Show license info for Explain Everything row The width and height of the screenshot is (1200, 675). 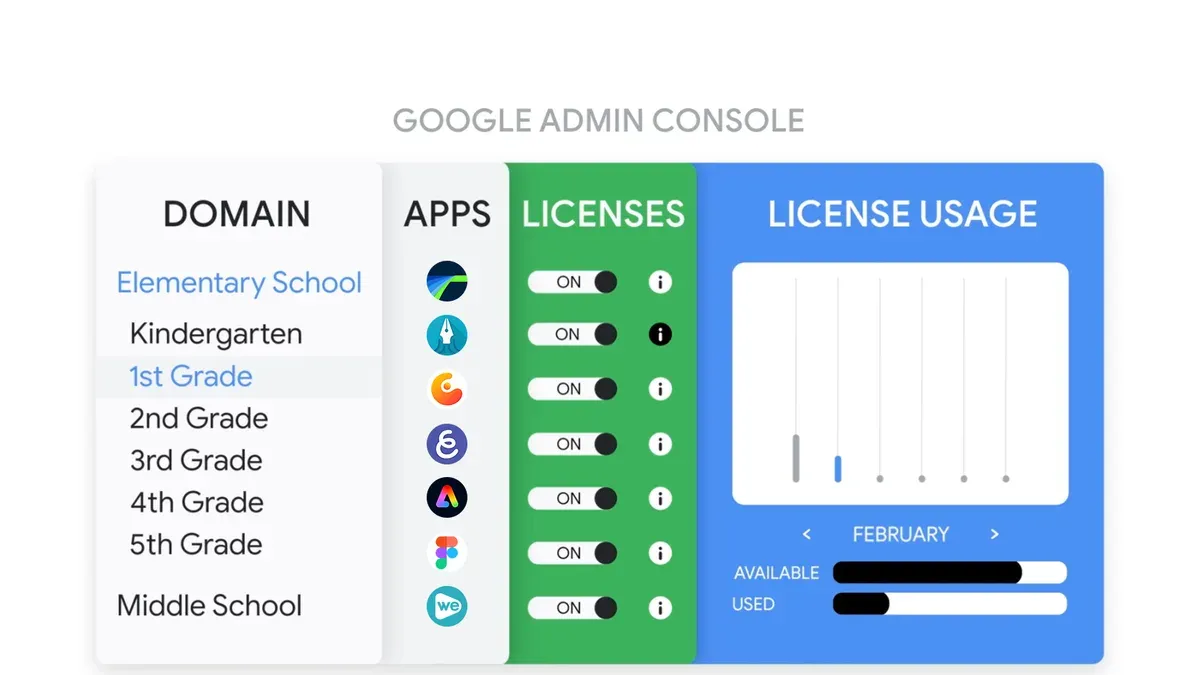[659, 444]
